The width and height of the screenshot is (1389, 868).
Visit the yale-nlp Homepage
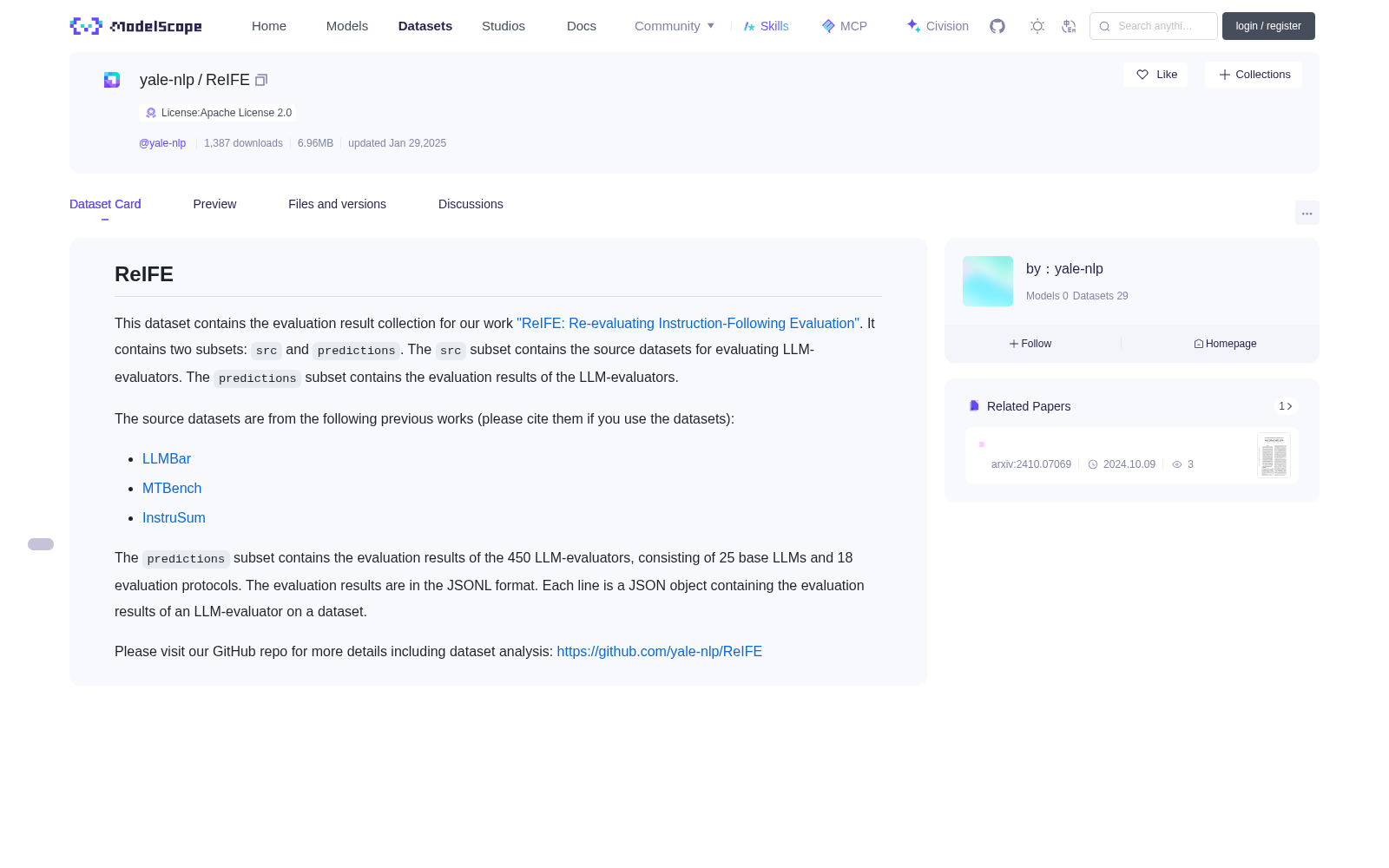click(1225, 344)
